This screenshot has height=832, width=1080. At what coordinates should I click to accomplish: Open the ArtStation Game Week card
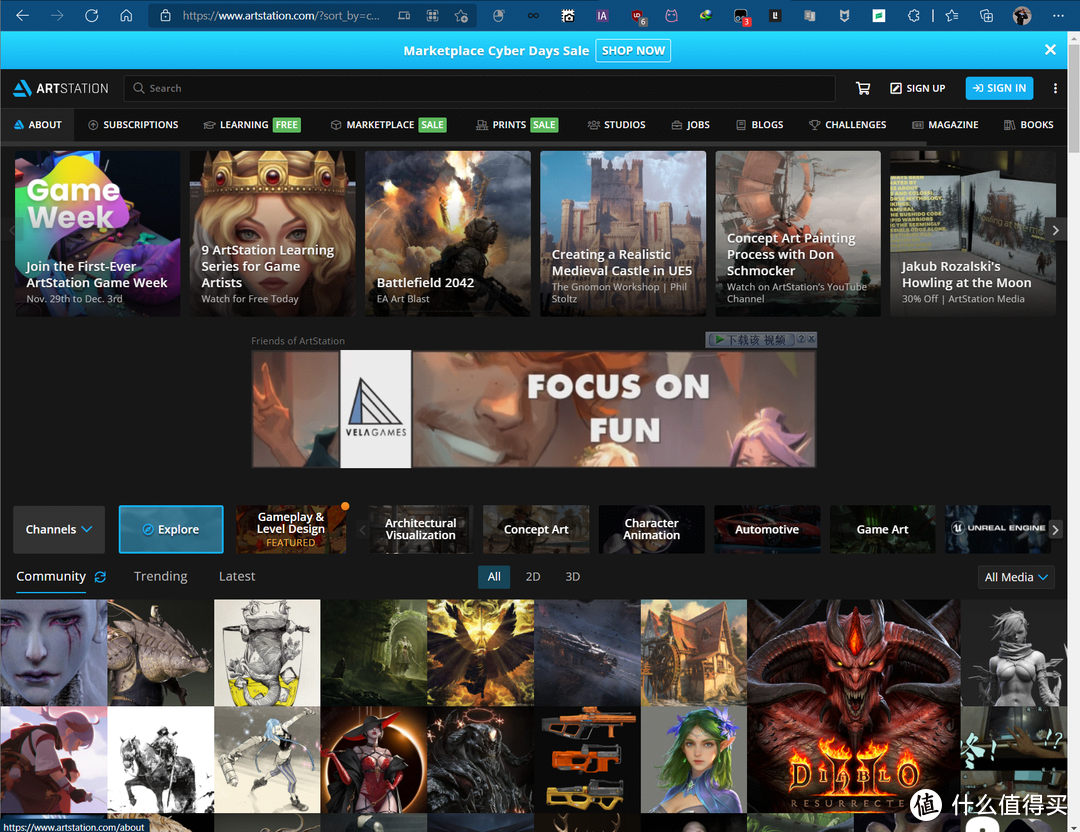point(98,233)
